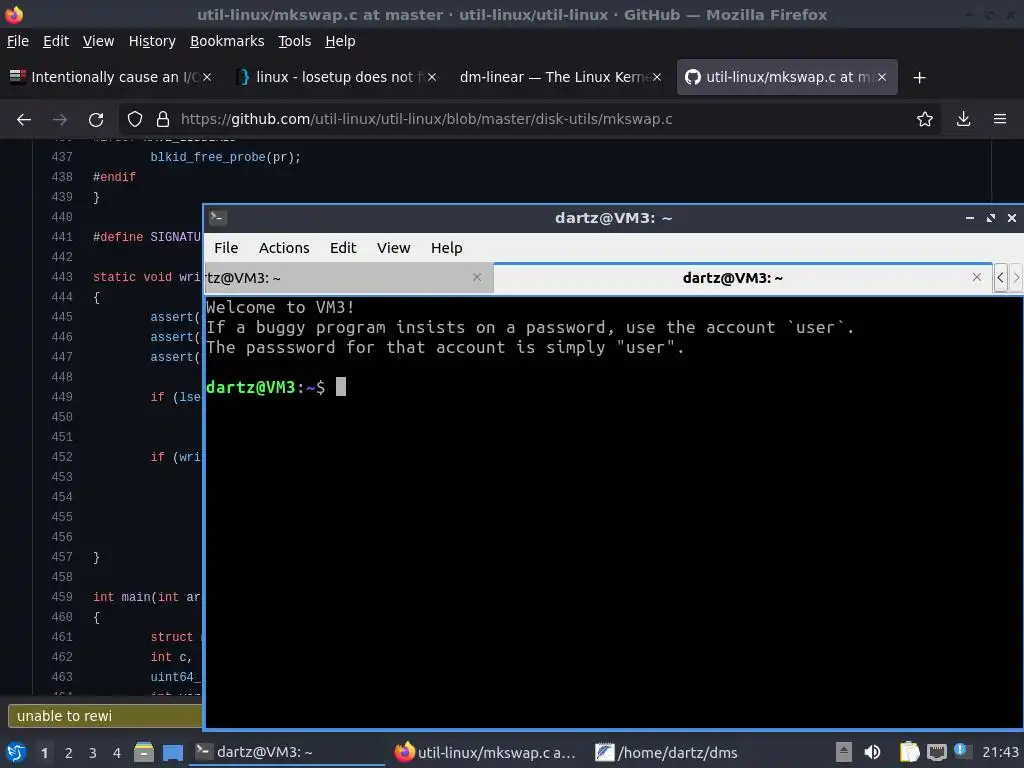Viewport: 1024px width, 768px height.
Task: Open the network status tray icon
Action: pyautogui.click(x=936, y=752)
